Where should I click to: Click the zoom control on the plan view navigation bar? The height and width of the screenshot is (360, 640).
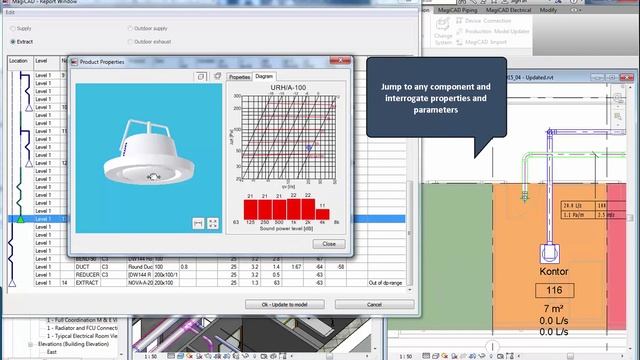(618, 117)
